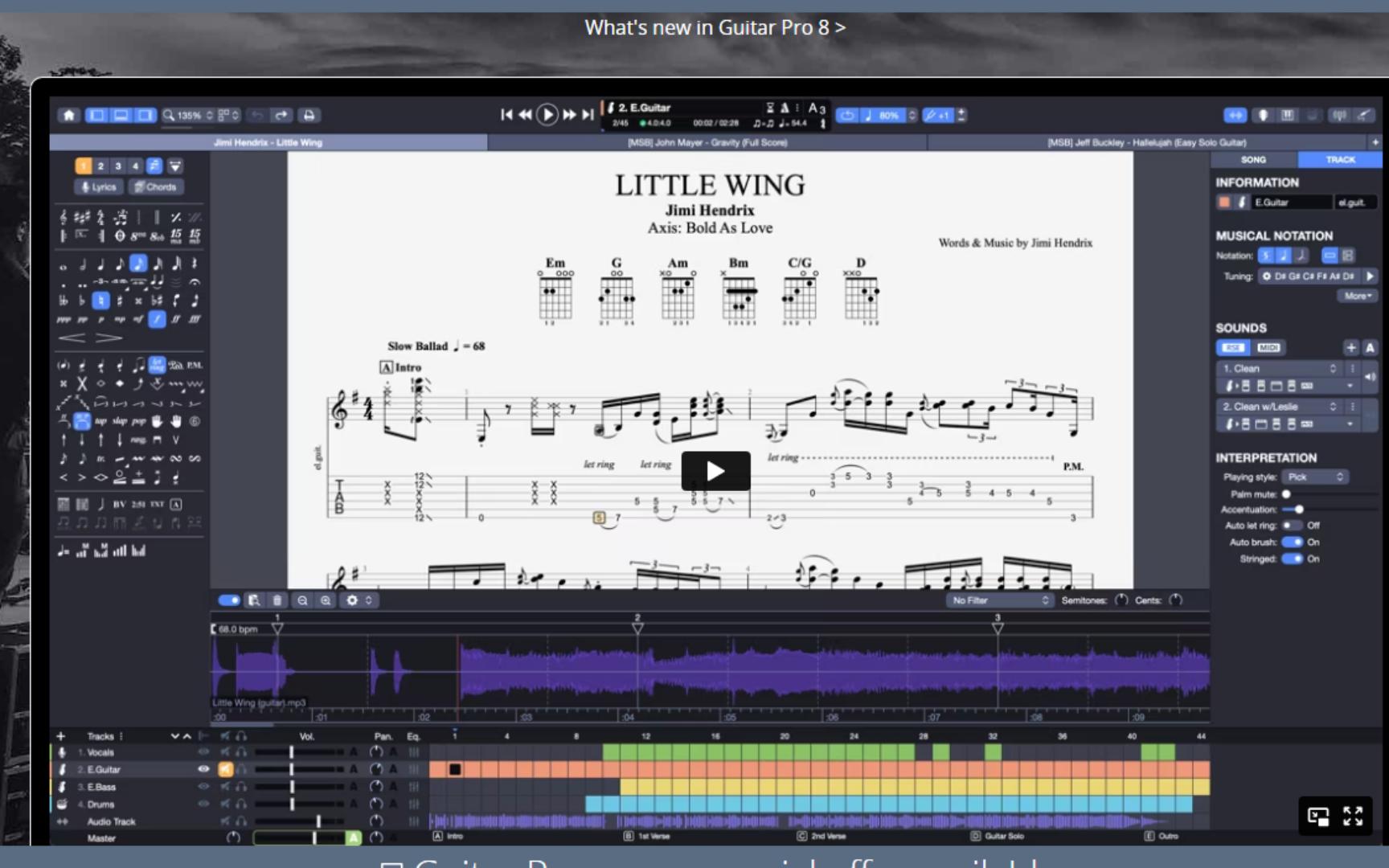This screenshot has width=1389, height=868.
Task: Open the Jimi Hendrix - Little Wing tab
Action: click(x=268, y=142)
